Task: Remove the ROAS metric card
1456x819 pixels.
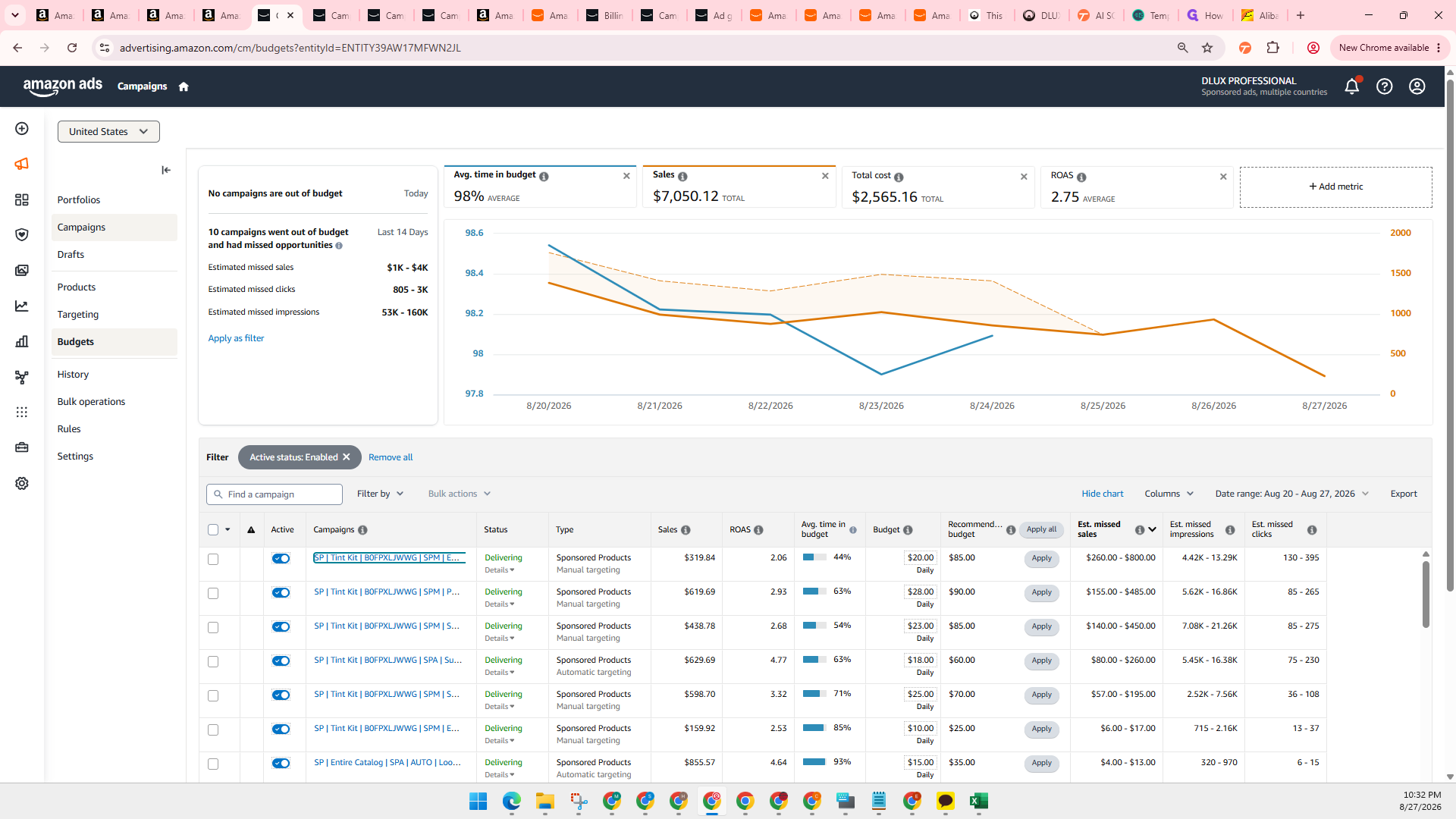Action: (1223, 177)
